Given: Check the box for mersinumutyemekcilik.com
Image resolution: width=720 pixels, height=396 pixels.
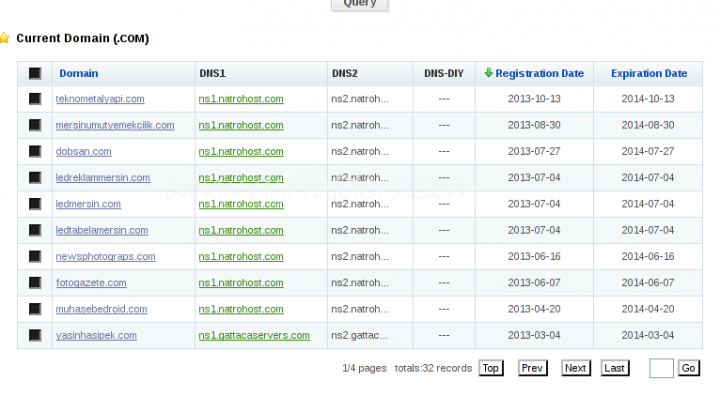Looking at the screenshot, I should [x=35, y=125].
